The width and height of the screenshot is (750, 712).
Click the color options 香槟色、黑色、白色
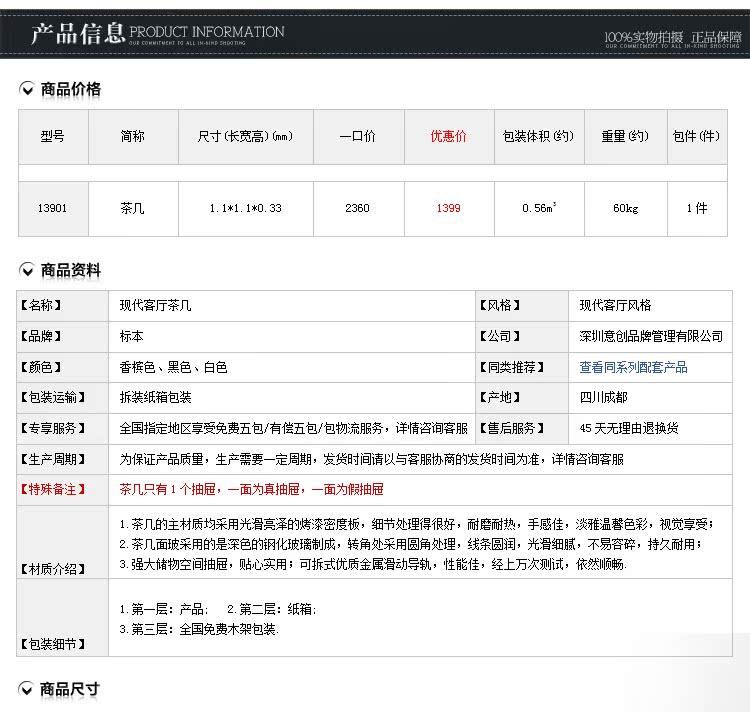tap(173, 367)
